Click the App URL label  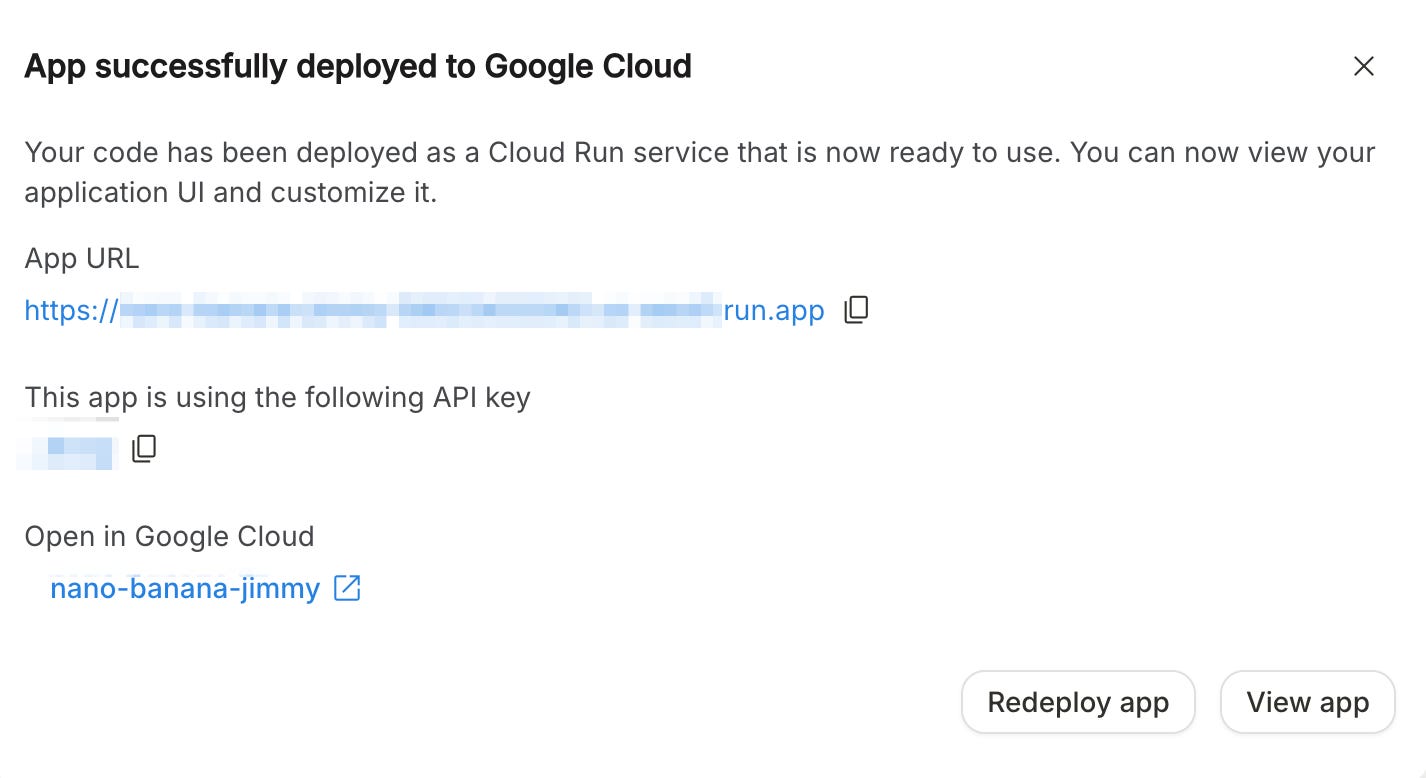pos(82,259)
